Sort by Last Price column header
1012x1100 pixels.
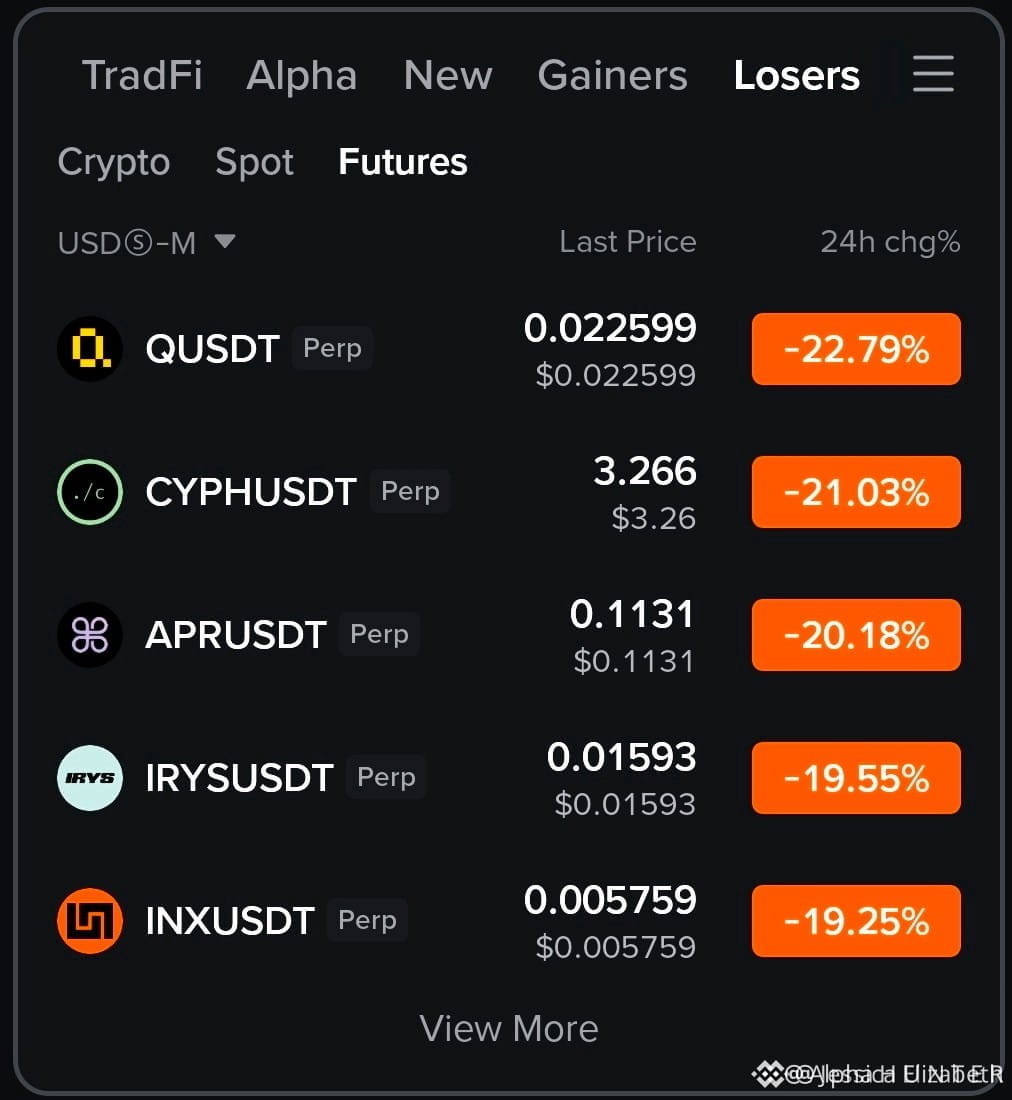628,241
